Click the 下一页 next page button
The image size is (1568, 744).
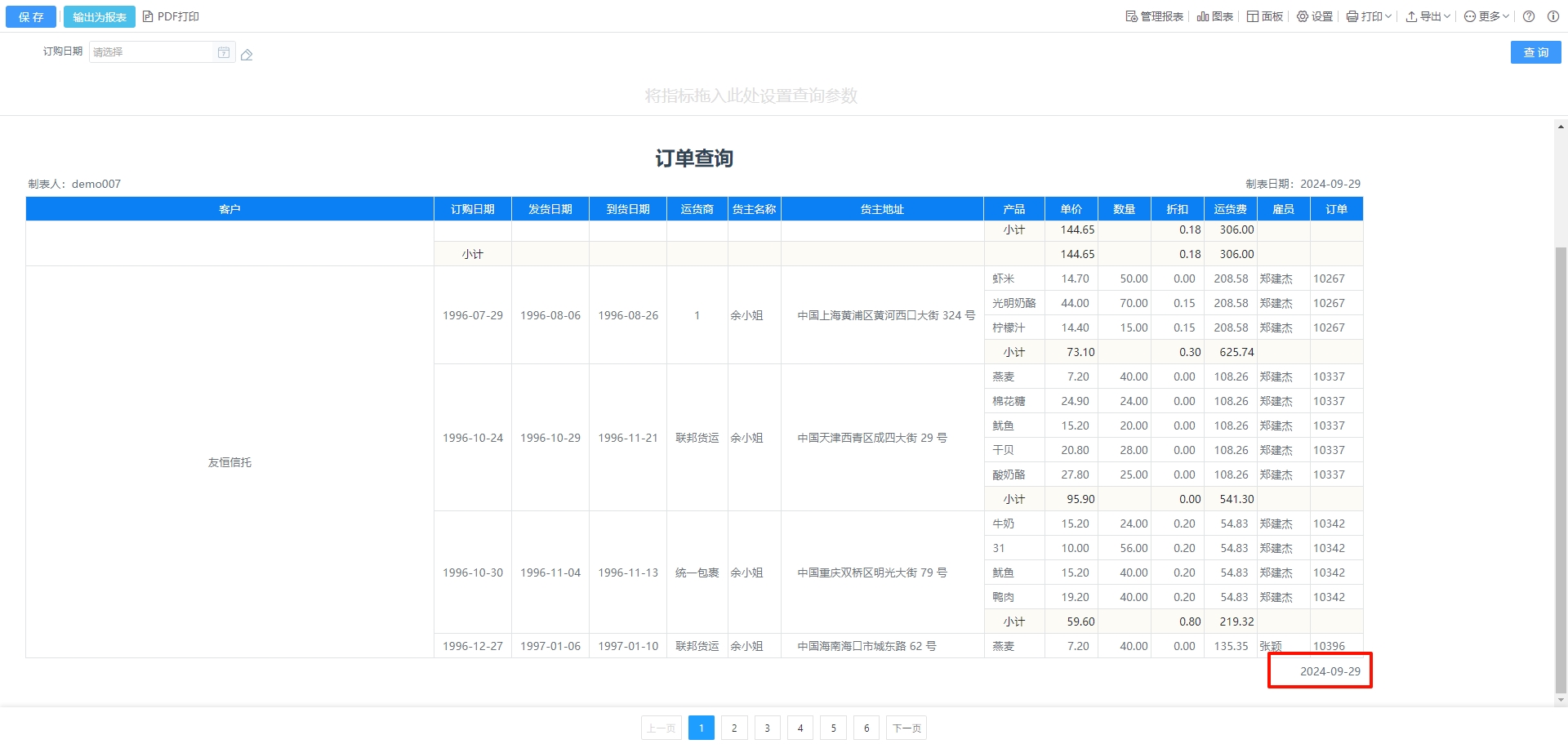coord(906,728)
